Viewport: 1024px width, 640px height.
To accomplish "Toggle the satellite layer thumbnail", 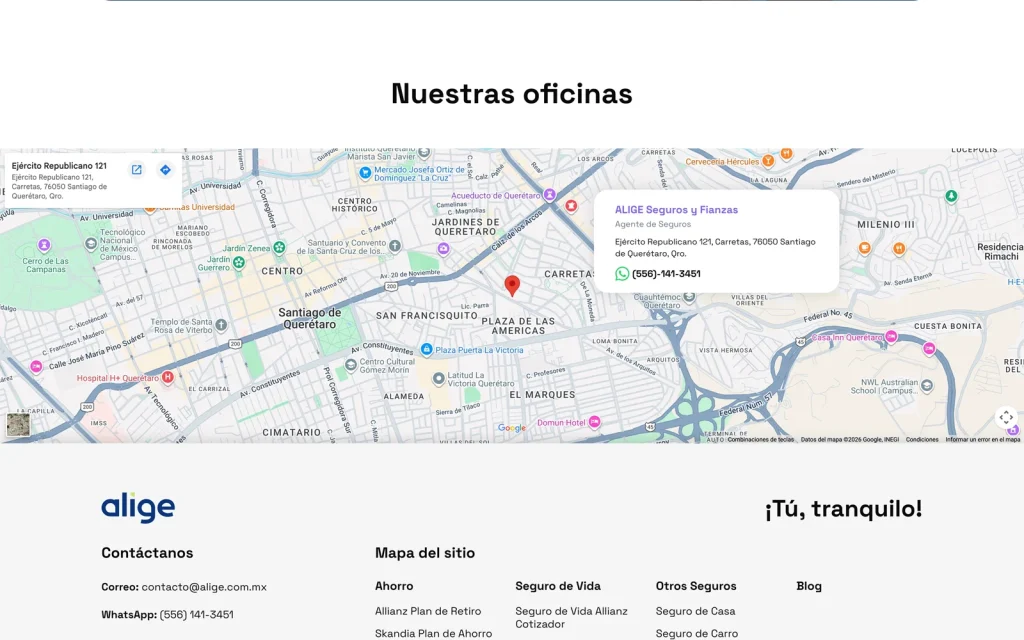I will coord(18,424).
